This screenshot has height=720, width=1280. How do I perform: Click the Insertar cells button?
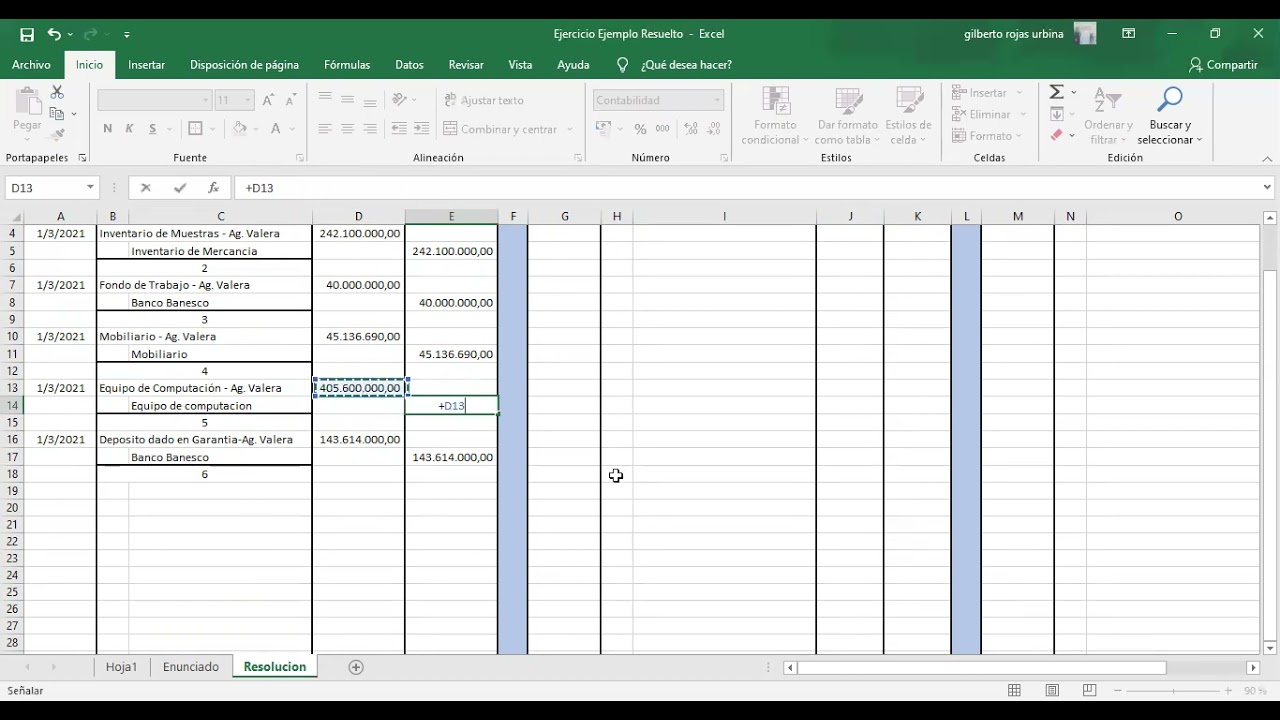coord(988,93)
